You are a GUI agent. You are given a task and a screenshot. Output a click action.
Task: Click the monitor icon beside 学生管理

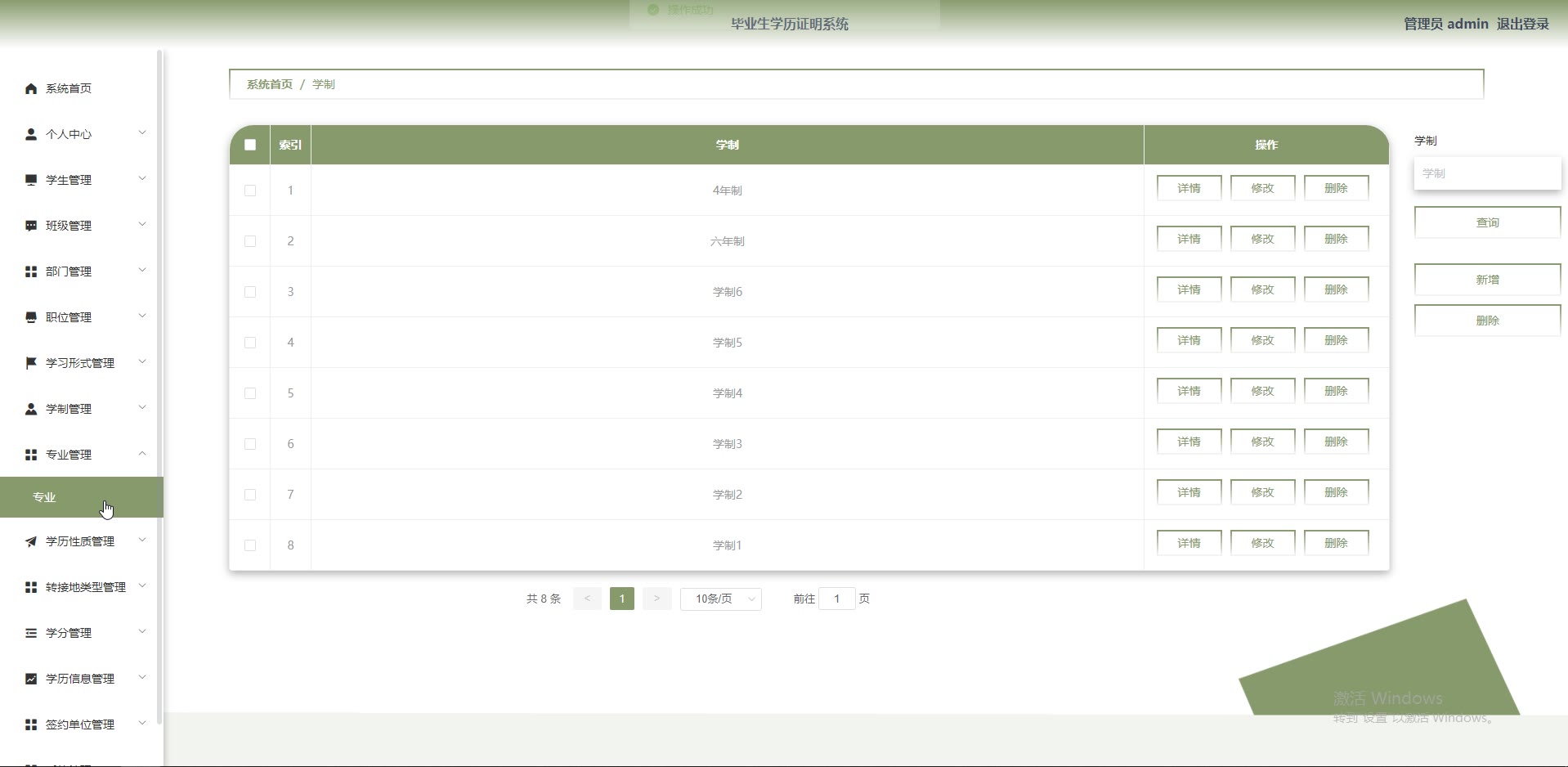[31, 180]
